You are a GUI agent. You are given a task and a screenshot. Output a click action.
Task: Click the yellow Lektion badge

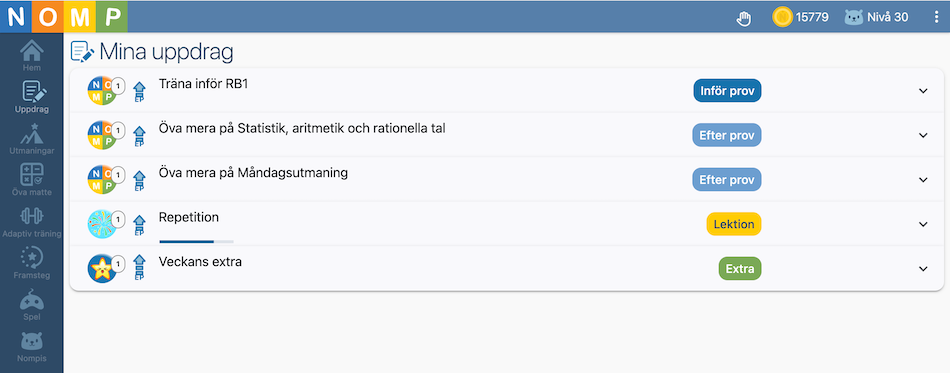click(734, 224)
